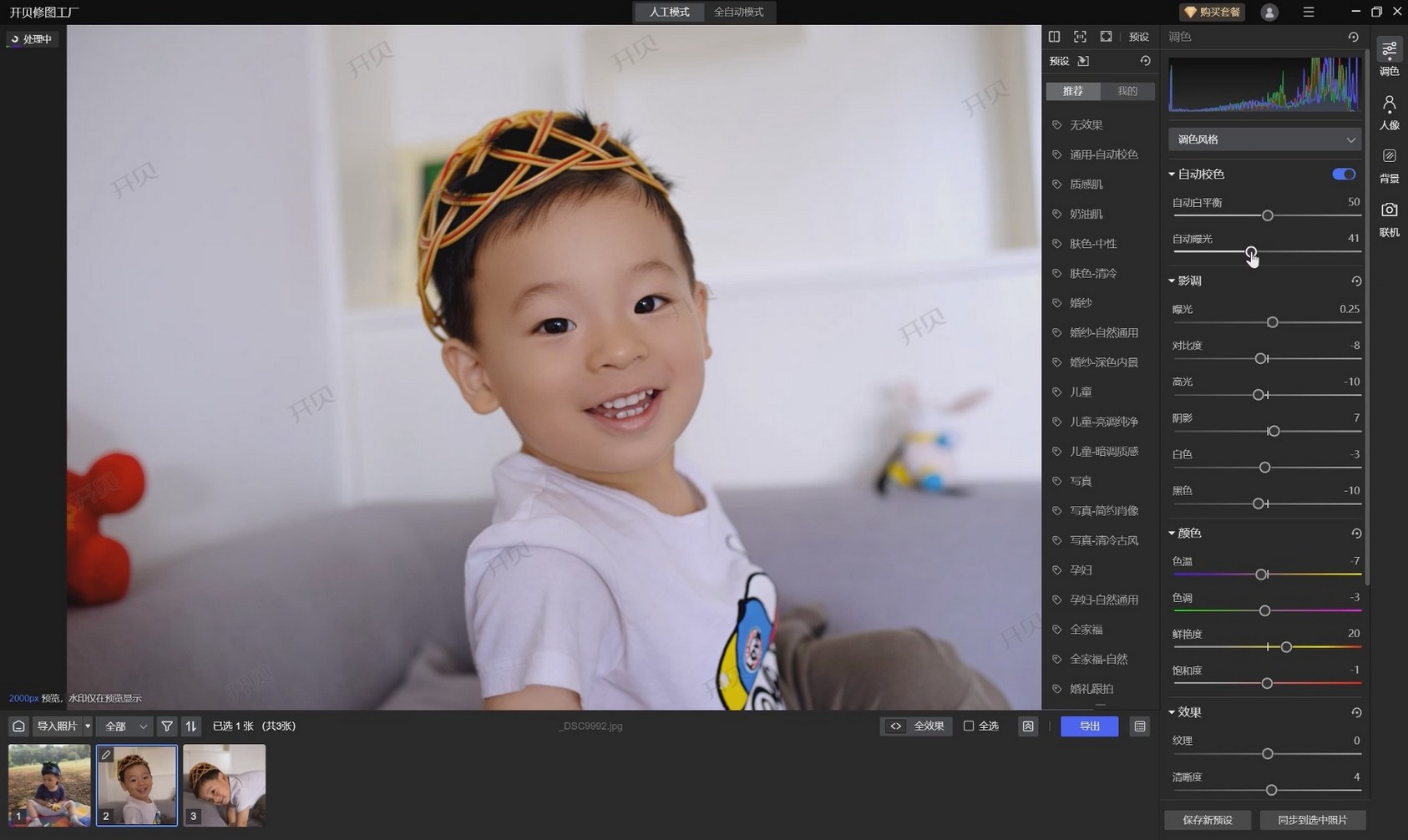Collapse the 颜色 section
The height and width of the screenshot is (840, 1408).
[1172, 533]
